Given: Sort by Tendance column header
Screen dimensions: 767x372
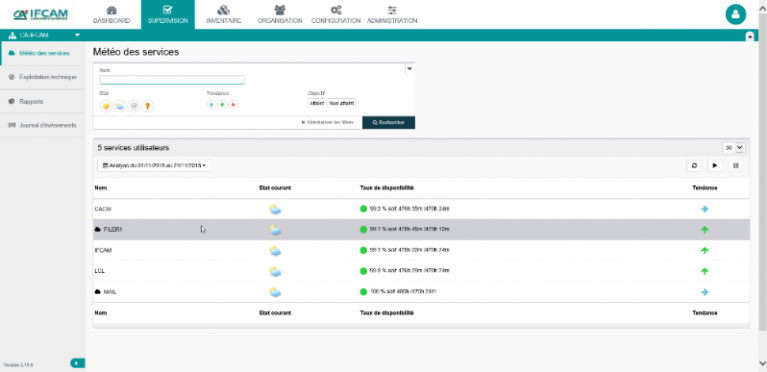Looking at the screenshot, I should 704,188.
